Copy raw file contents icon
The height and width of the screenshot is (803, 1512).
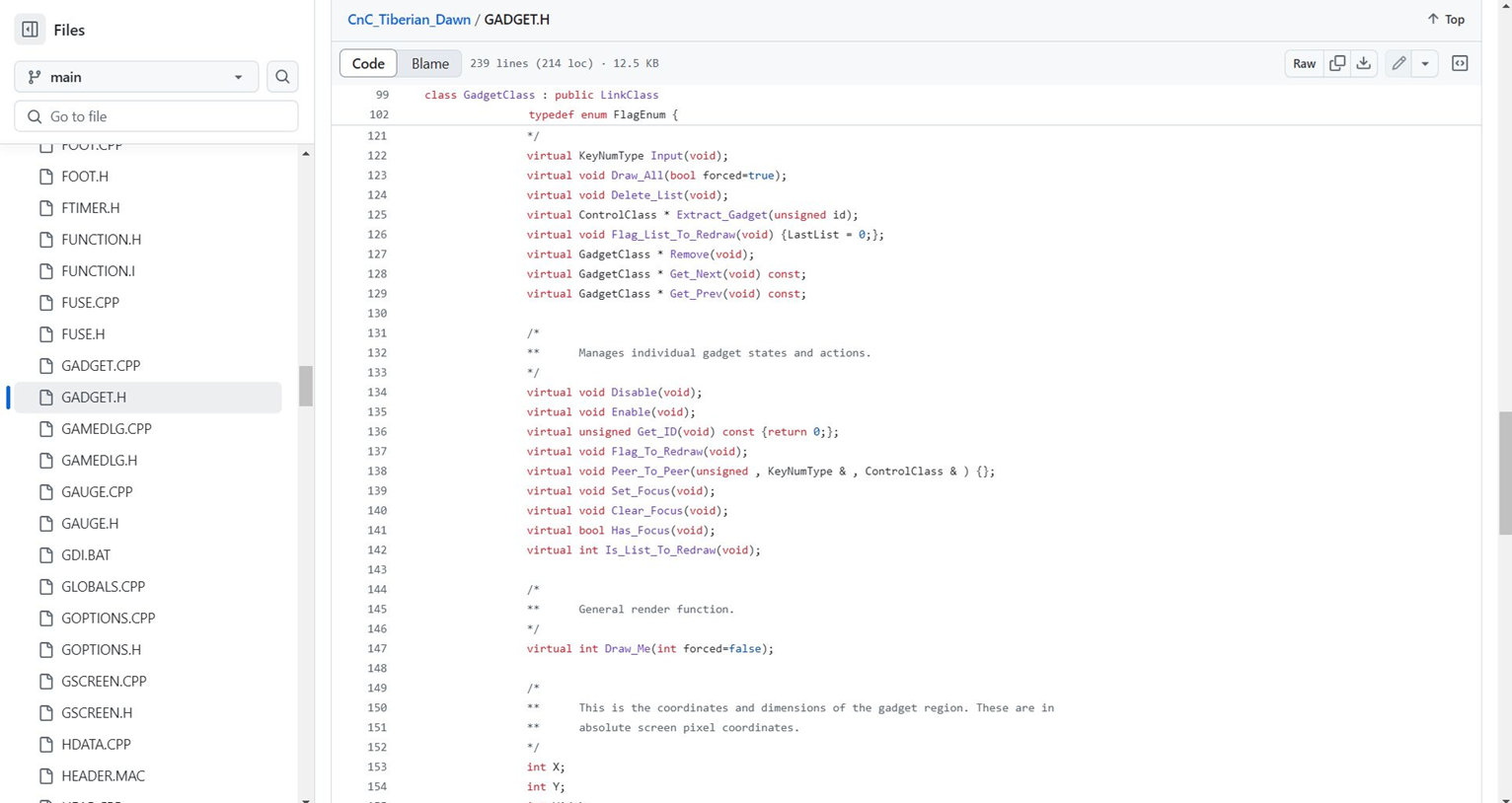pyautogui.click(x=1337, y=63)
